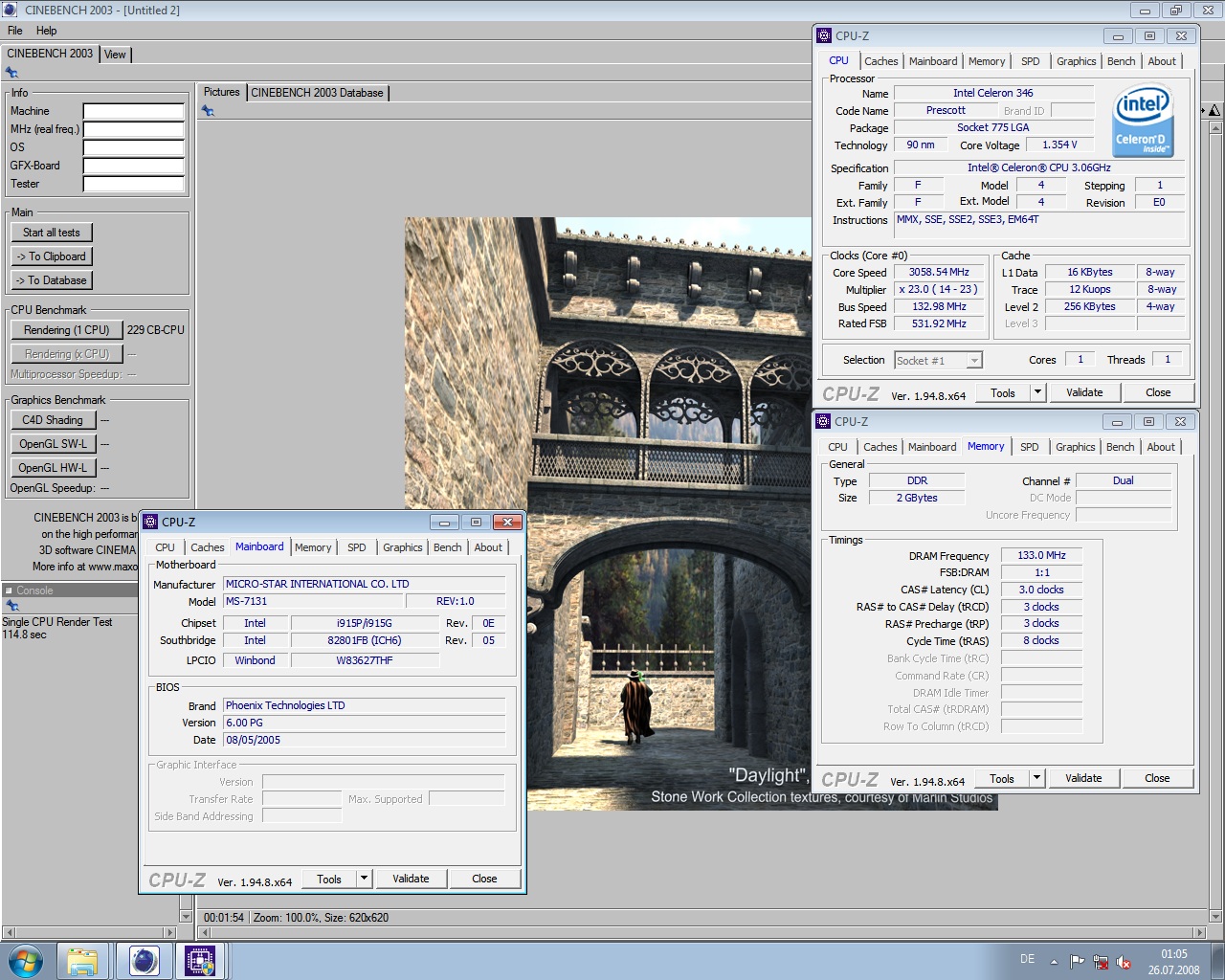Click the network tray icon
This screenshot has width=1225, height=980.
pyautogui.click(x=1101, y=962)
